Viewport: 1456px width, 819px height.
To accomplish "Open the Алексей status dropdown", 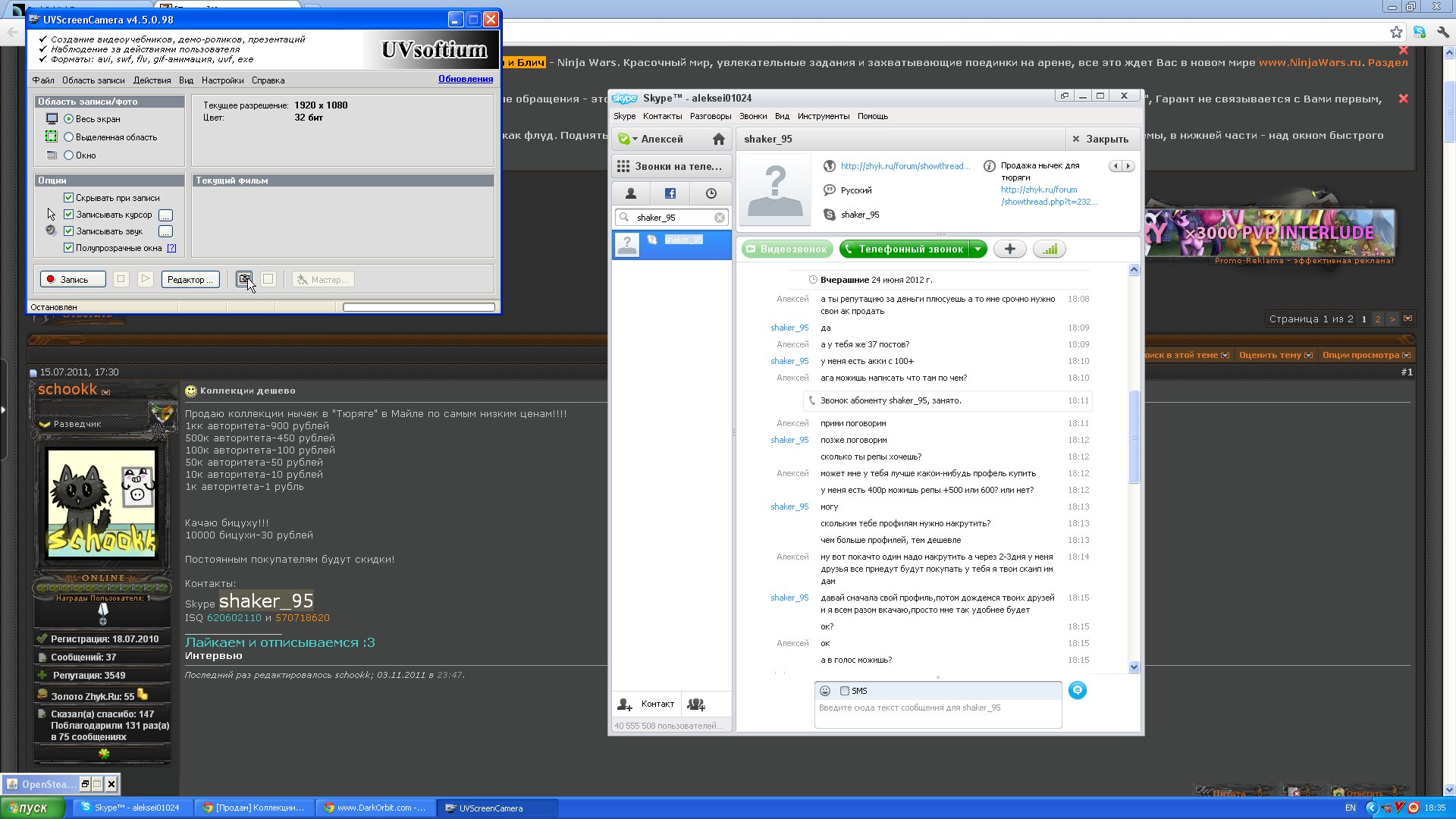I will tap(634, 139).
